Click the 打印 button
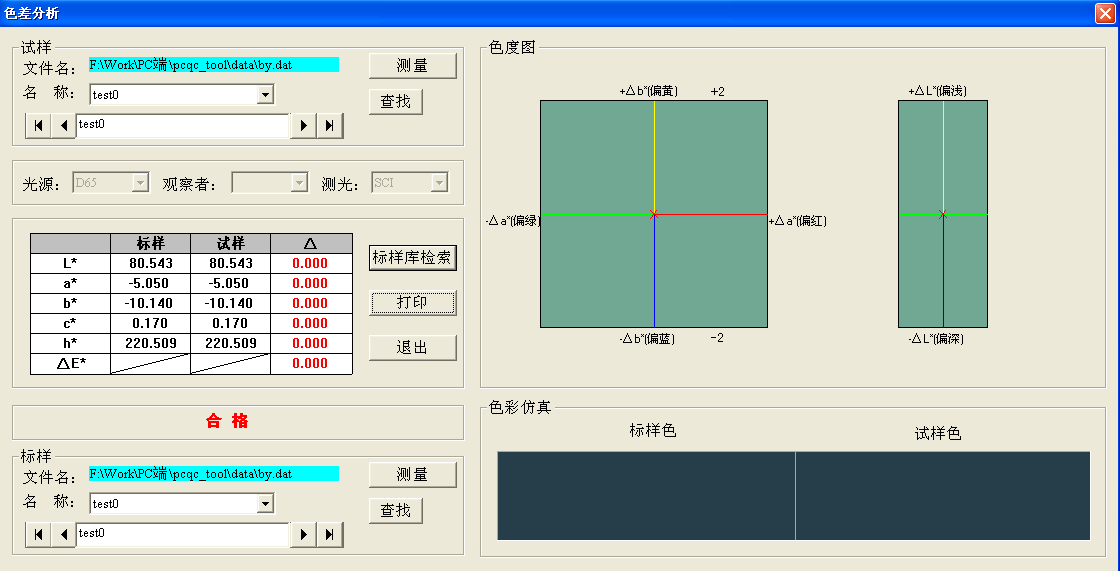Screen dimensions: 1120x571 tap(412, 302)
